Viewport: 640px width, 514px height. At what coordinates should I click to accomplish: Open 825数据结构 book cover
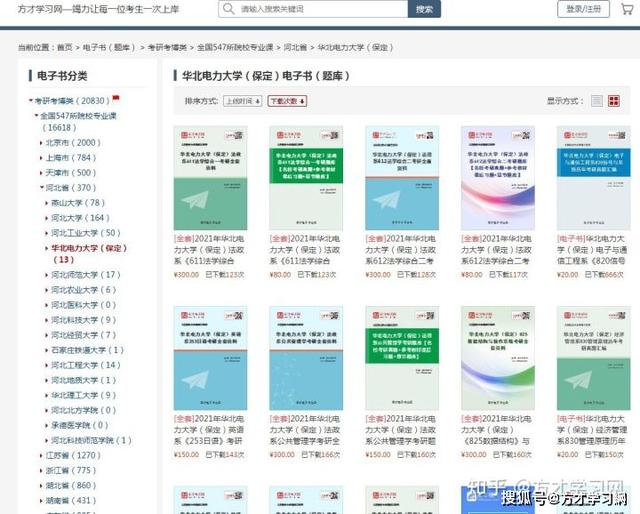pos(498,358)
